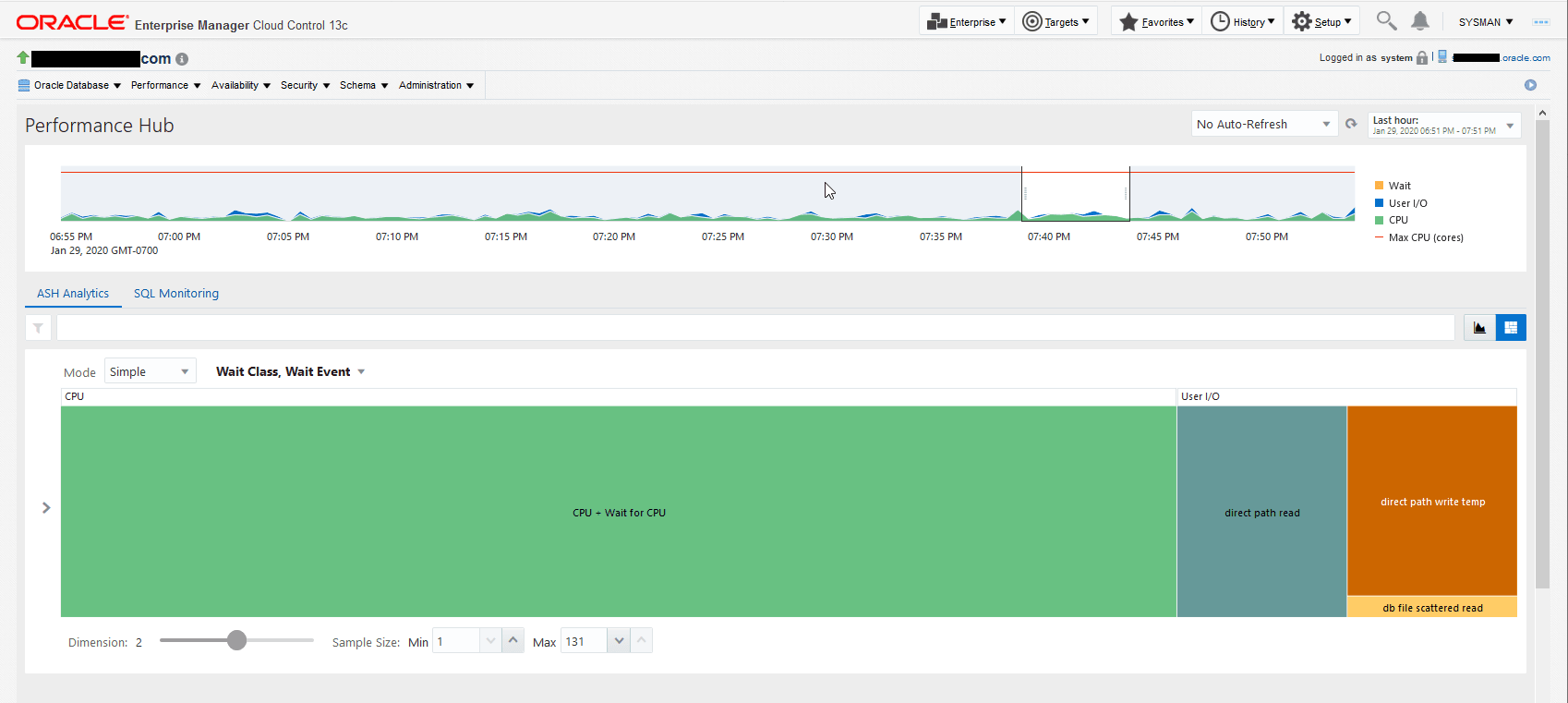Screen dimensions: 1568x703
Task: Click the right handle of the timeline selection
Action: [1126, 194]
